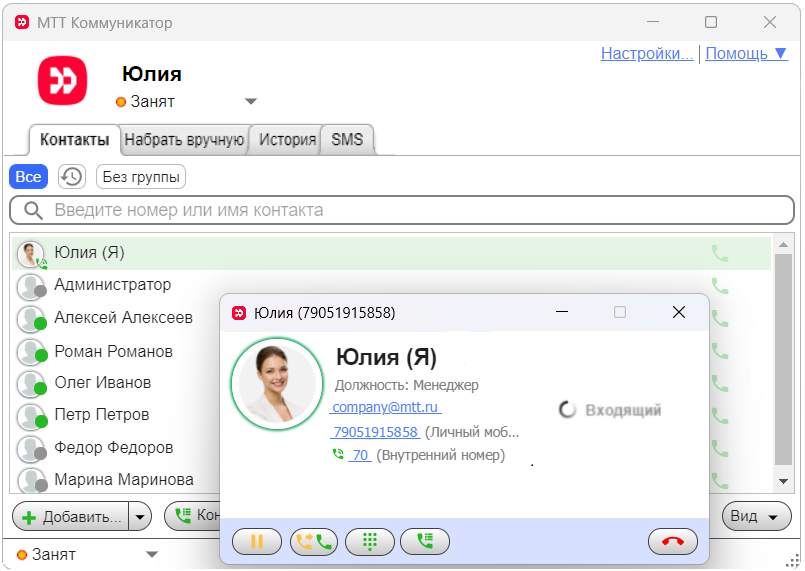The width and height of the screenshot is (805, 571).
Task: Toggle the recent contacts clock filter
Action: click(72, 177)
